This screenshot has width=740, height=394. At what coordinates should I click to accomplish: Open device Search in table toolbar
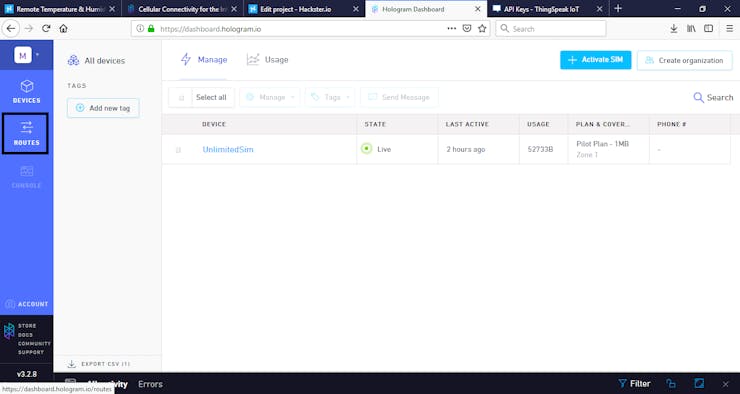(x=713, y=97)
